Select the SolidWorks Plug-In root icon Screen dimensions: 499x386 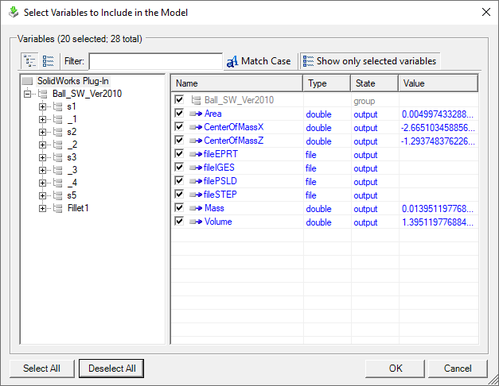[27, 81]
